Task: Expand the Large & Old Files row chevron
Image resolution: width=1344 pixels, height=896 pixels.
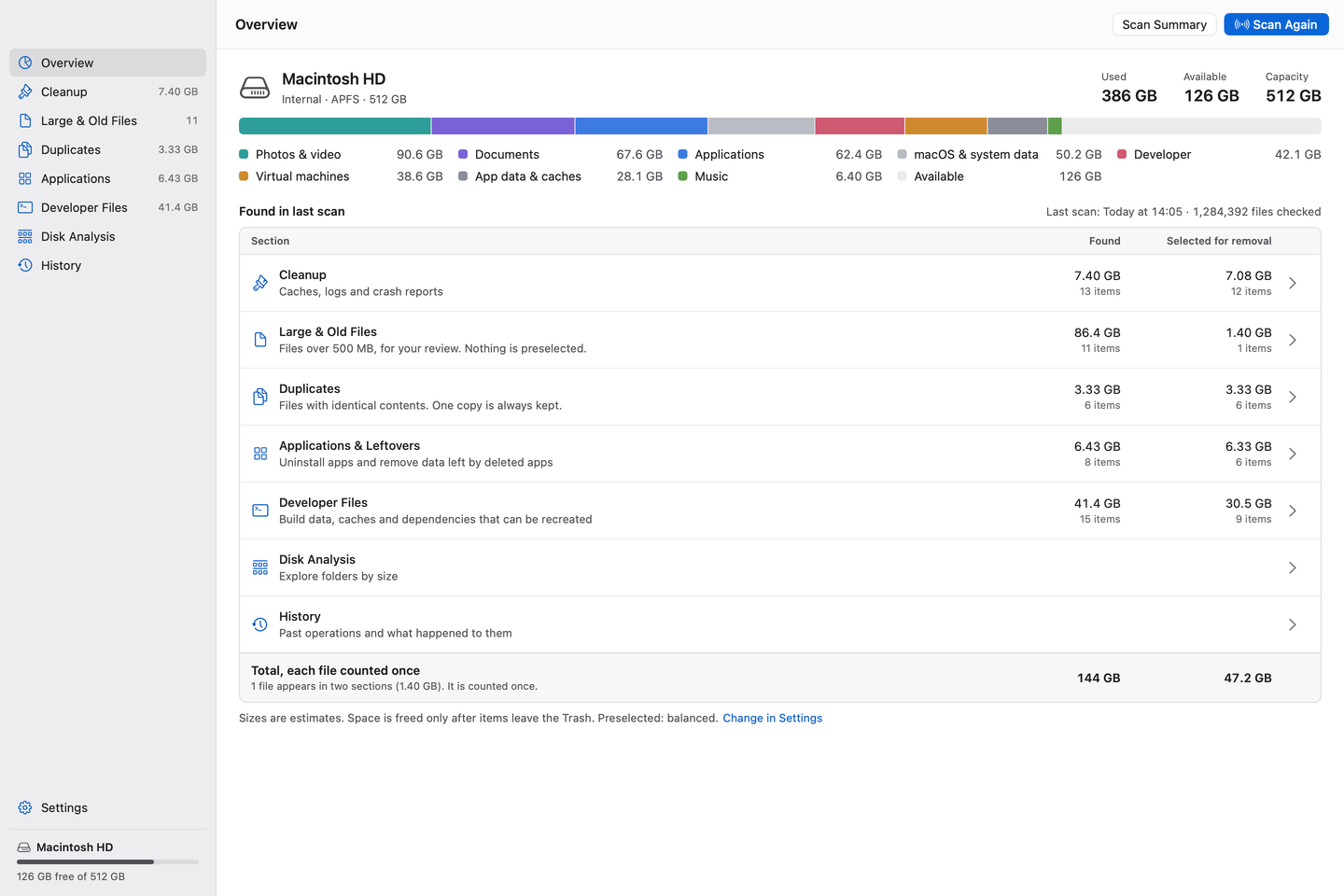Action: point(1293,340)
